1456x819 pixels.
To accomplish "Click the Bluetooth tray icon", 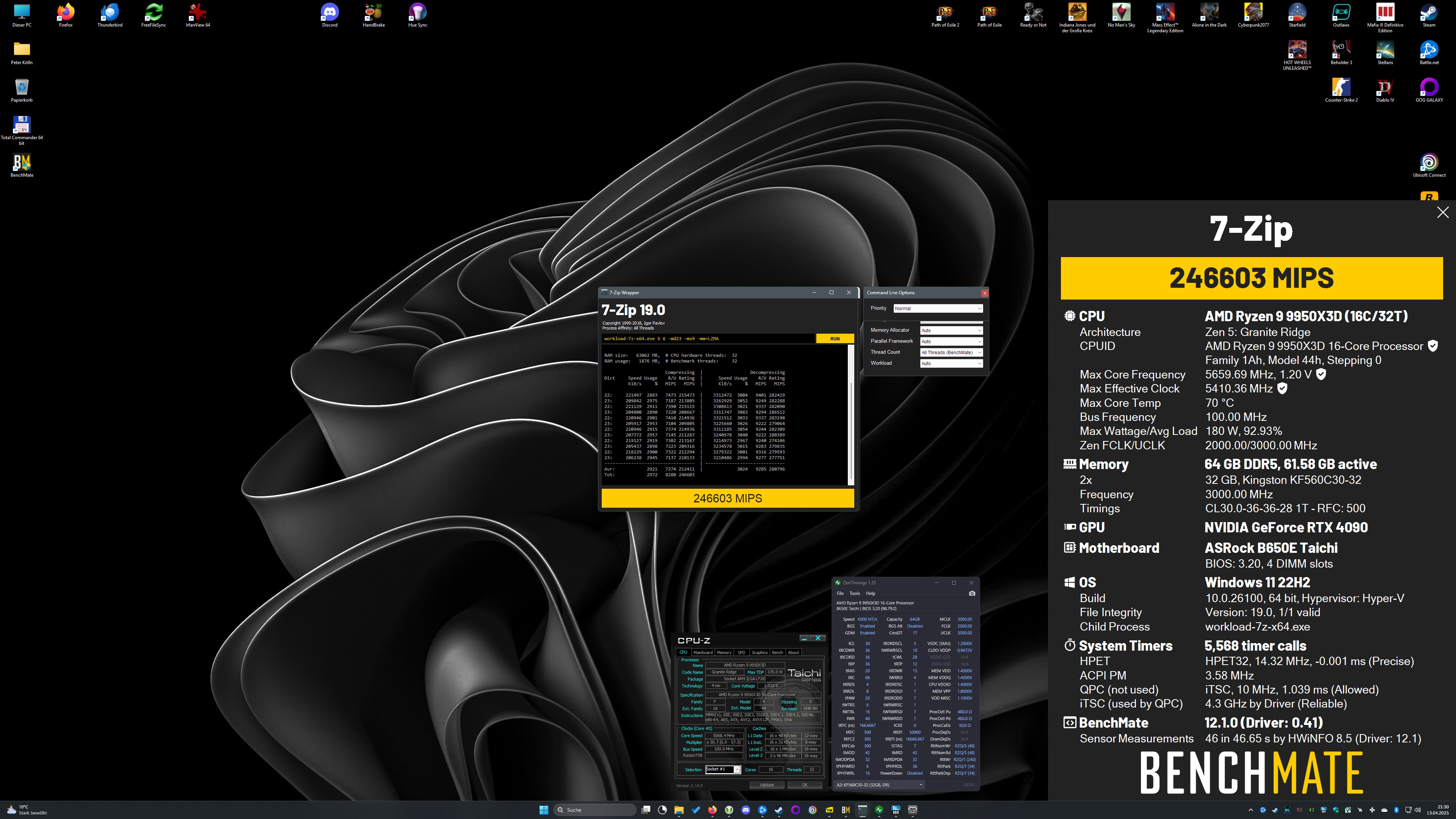I will pyautogui.click(x=1396, y=810).
